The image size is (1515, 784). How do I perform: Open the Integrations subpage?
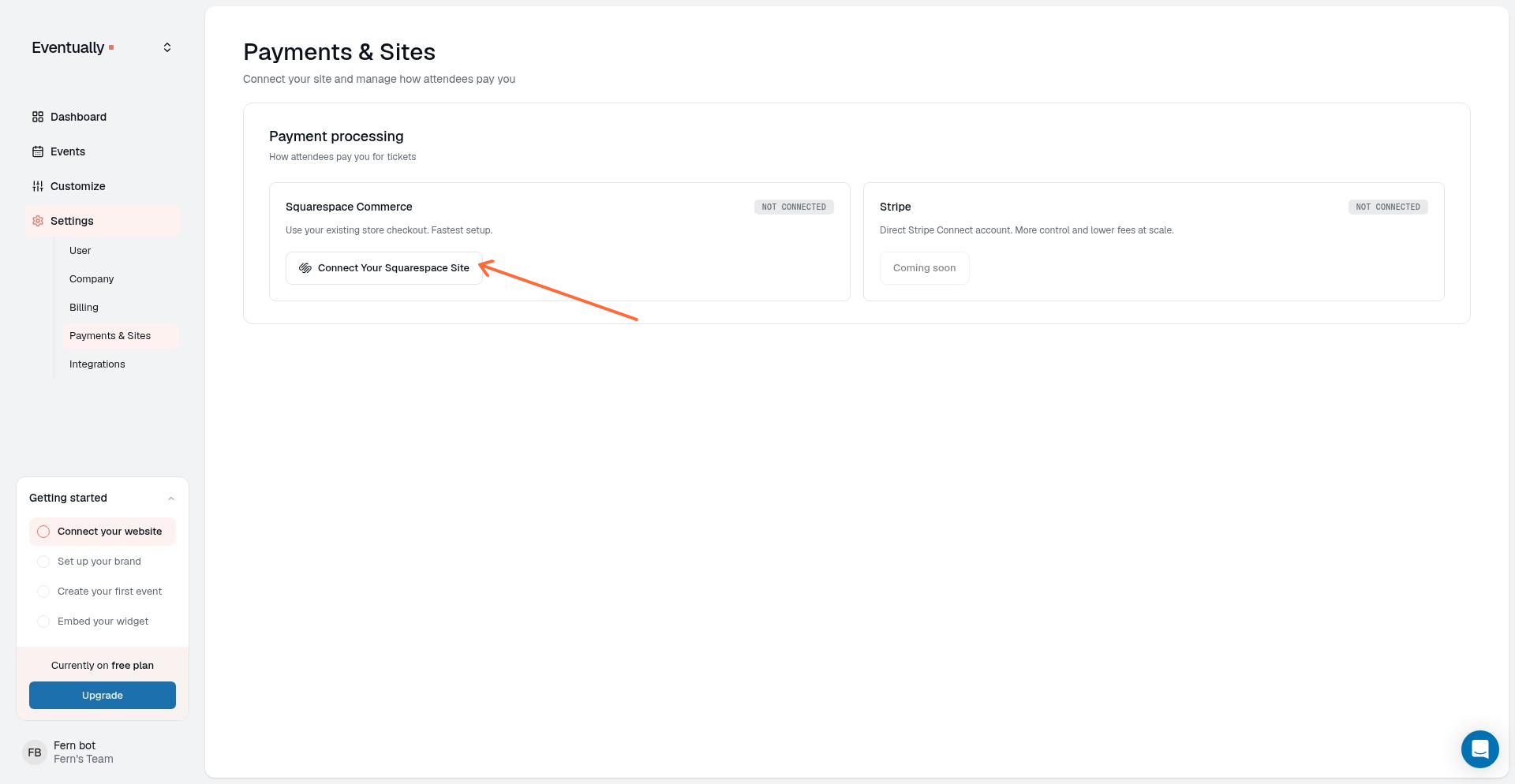pos(121,364)
